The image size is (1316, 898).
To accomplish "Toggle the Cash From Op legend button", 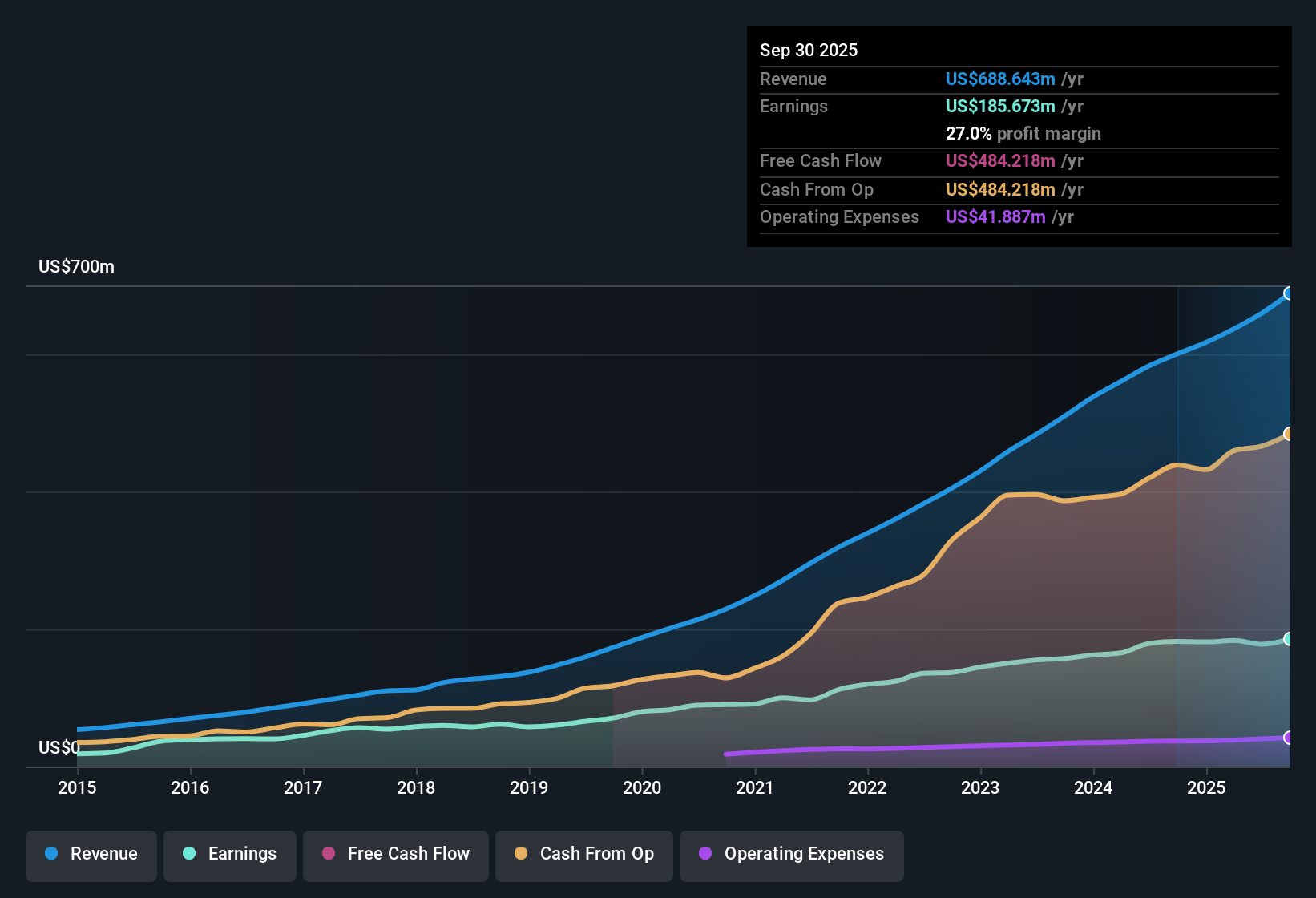I will pos(584,856).
